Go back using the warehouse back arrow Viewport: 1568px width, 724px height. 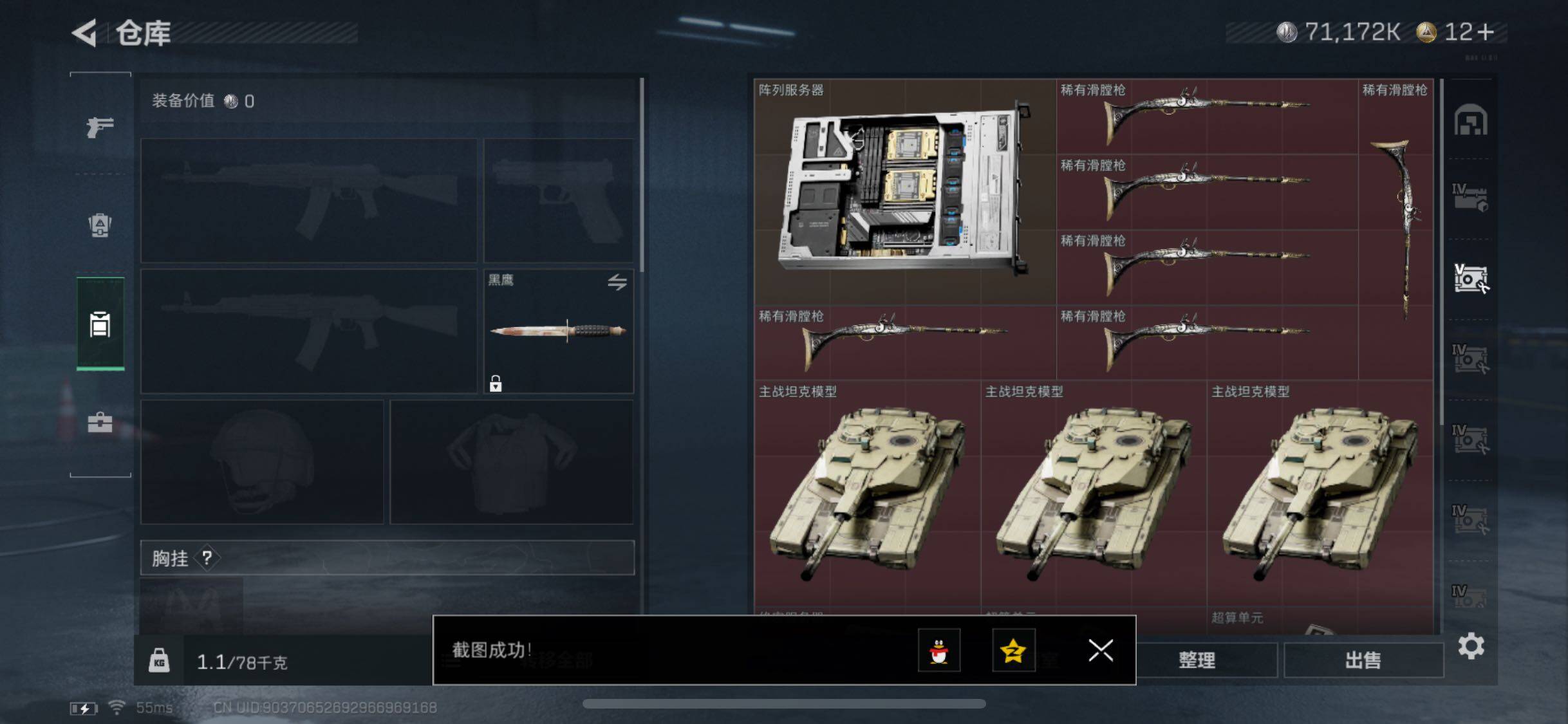84,32
